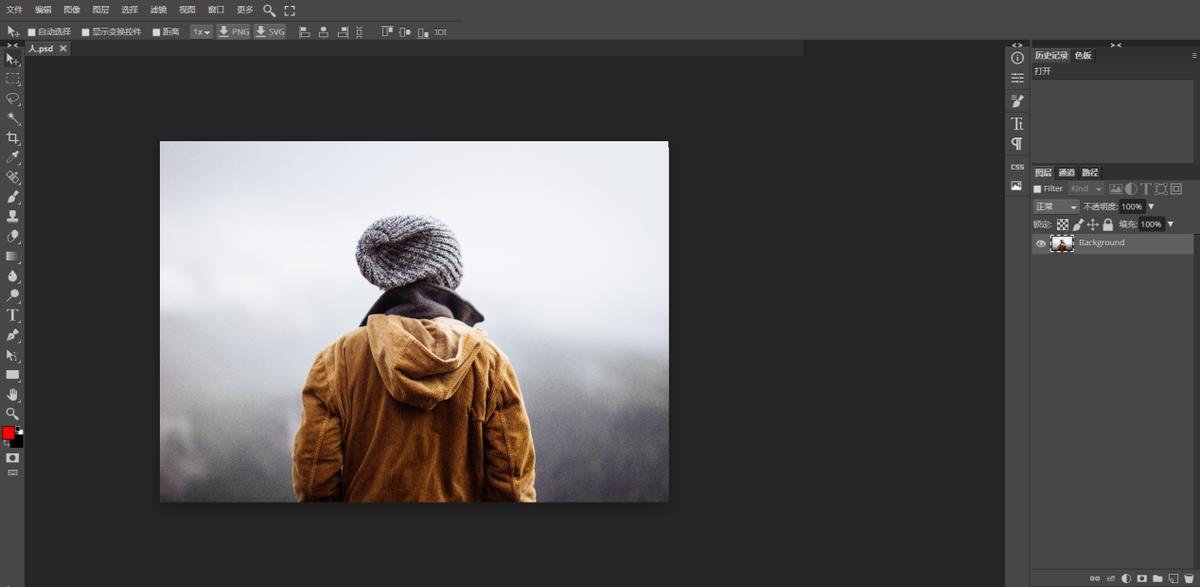The image size is (1200, 587).
Task: Select the Eraser tool
Action: click(x=13, y=237)
